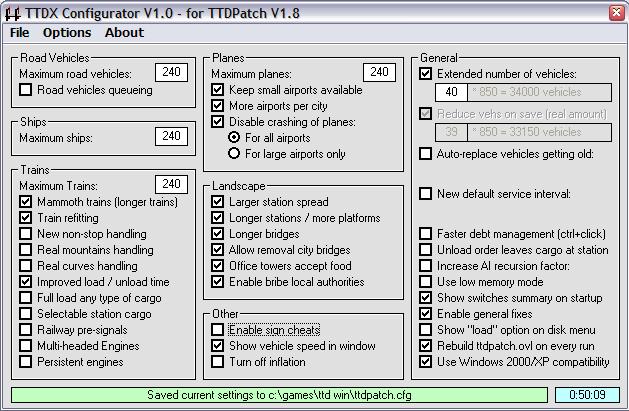Edit the Maximum Trains field
This screenshot has width=629, height=411.
[x=171, y=184]
